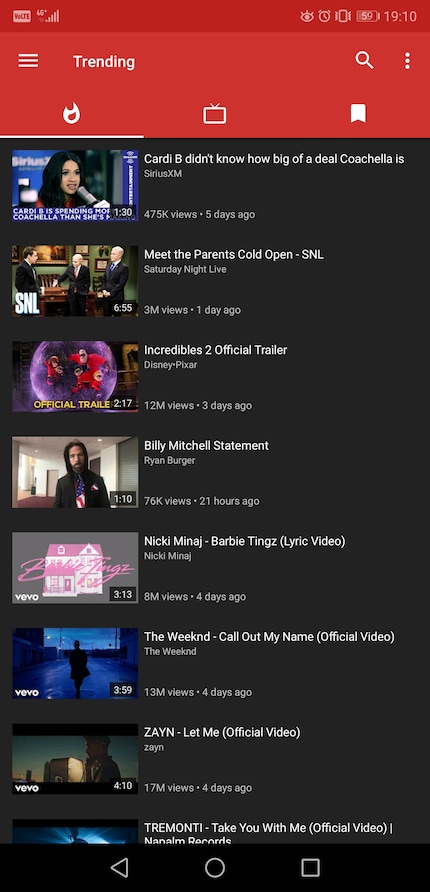
Task: Open Nicki Minaj Barbie Tingz video title
Action: [245, 541]
